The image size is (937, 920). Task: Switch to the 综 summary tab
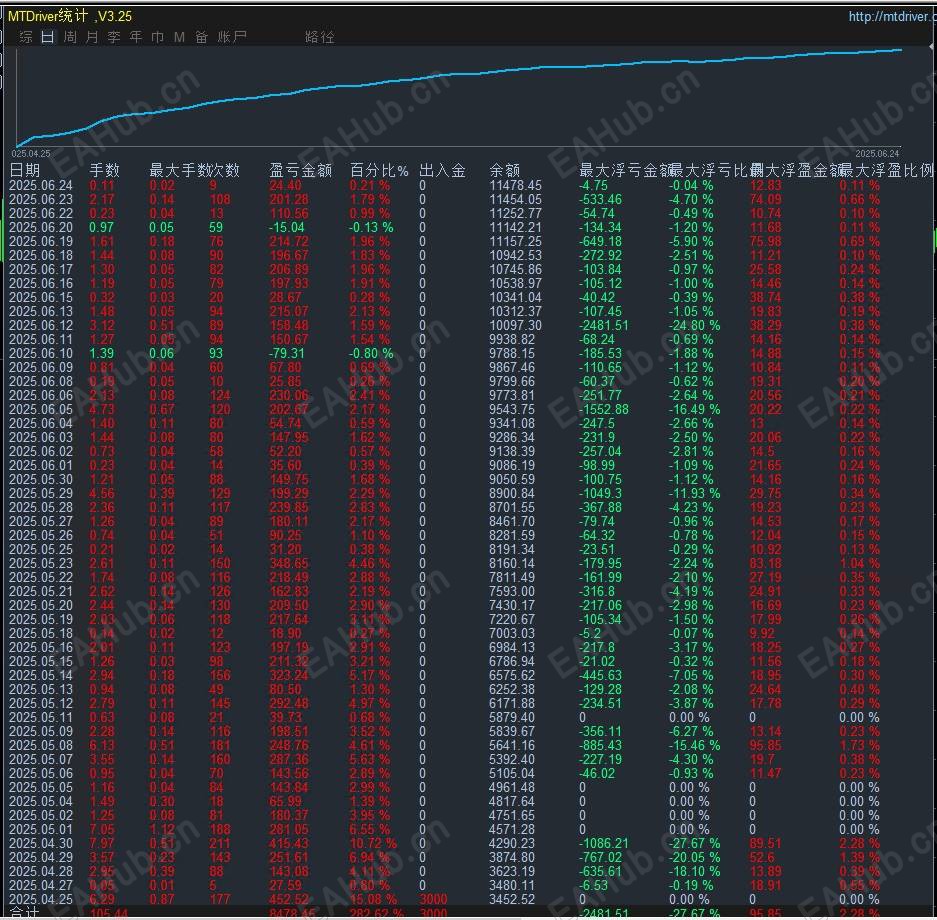point(26,37)
